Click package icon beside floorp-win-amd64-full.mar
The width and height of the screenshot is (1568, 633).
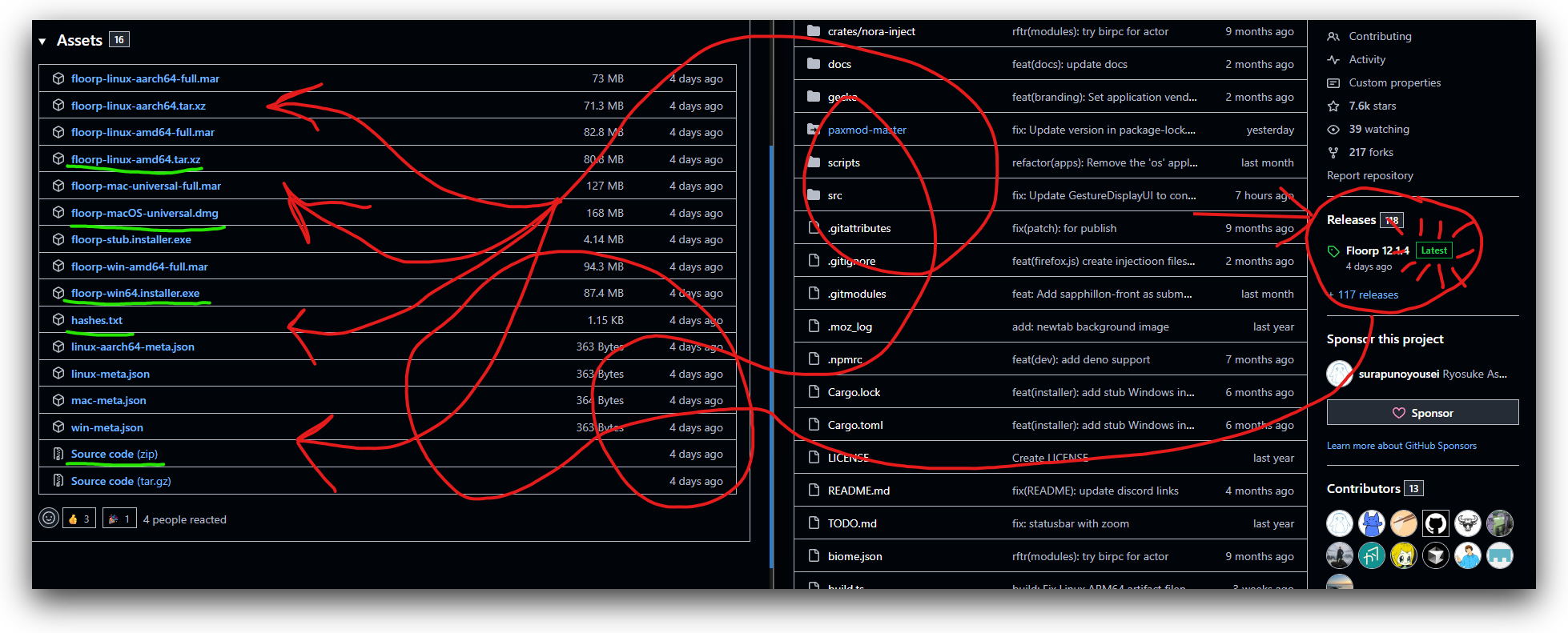click(x=58, y=266)
